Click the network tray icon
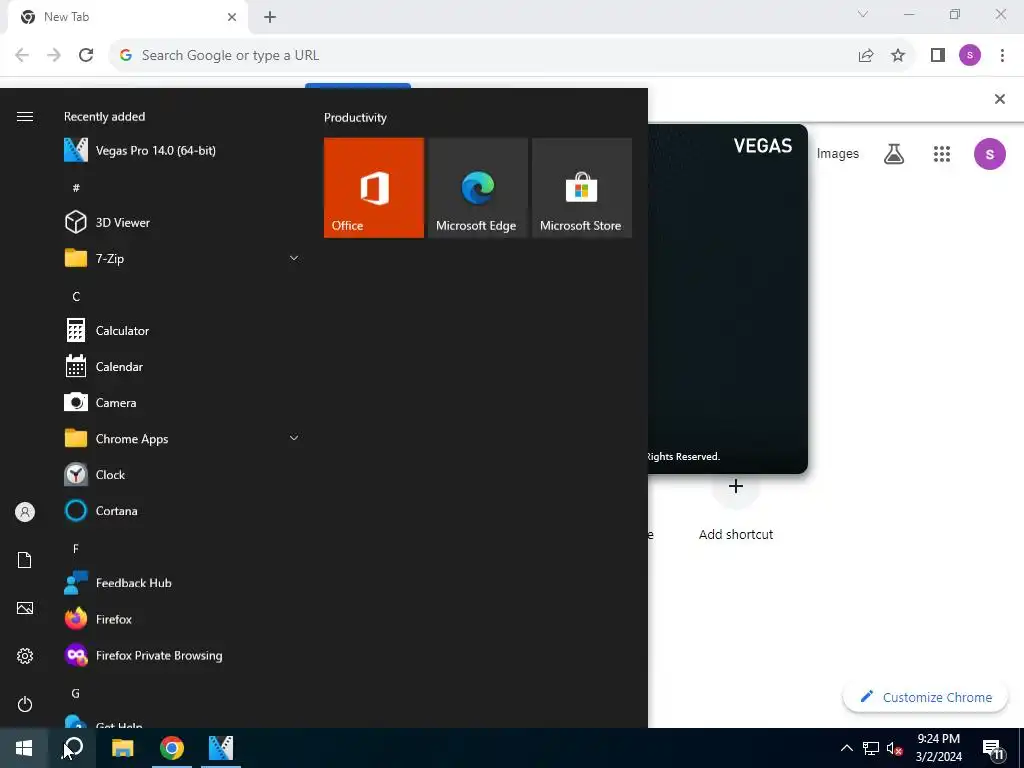Viewport: 1024px width, 768px height. click(x=871, y=748)
